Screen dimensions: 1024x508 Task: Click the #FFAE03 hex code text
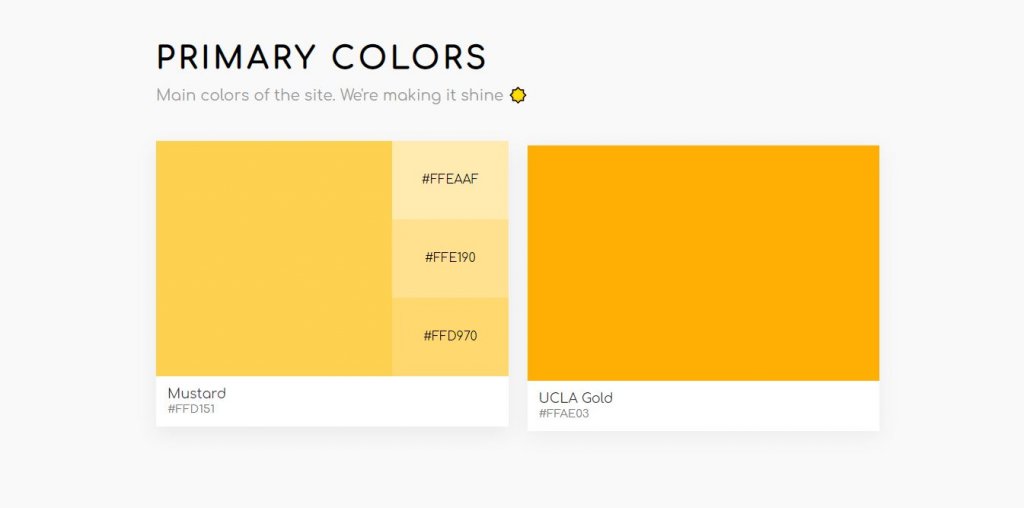[x=564, y=413]
